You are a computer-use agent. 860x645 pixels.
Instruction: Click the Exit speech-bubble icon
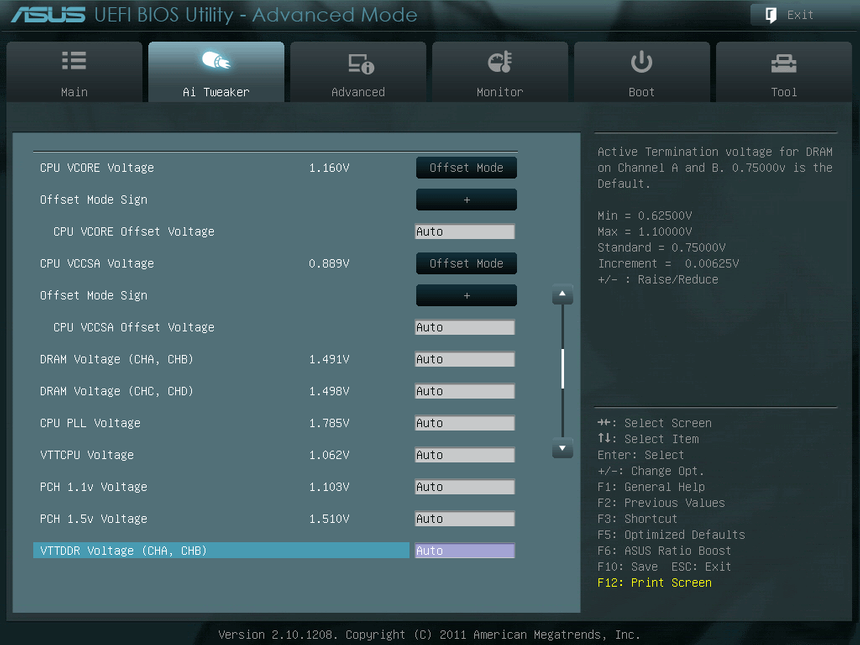tap(769, 14)
